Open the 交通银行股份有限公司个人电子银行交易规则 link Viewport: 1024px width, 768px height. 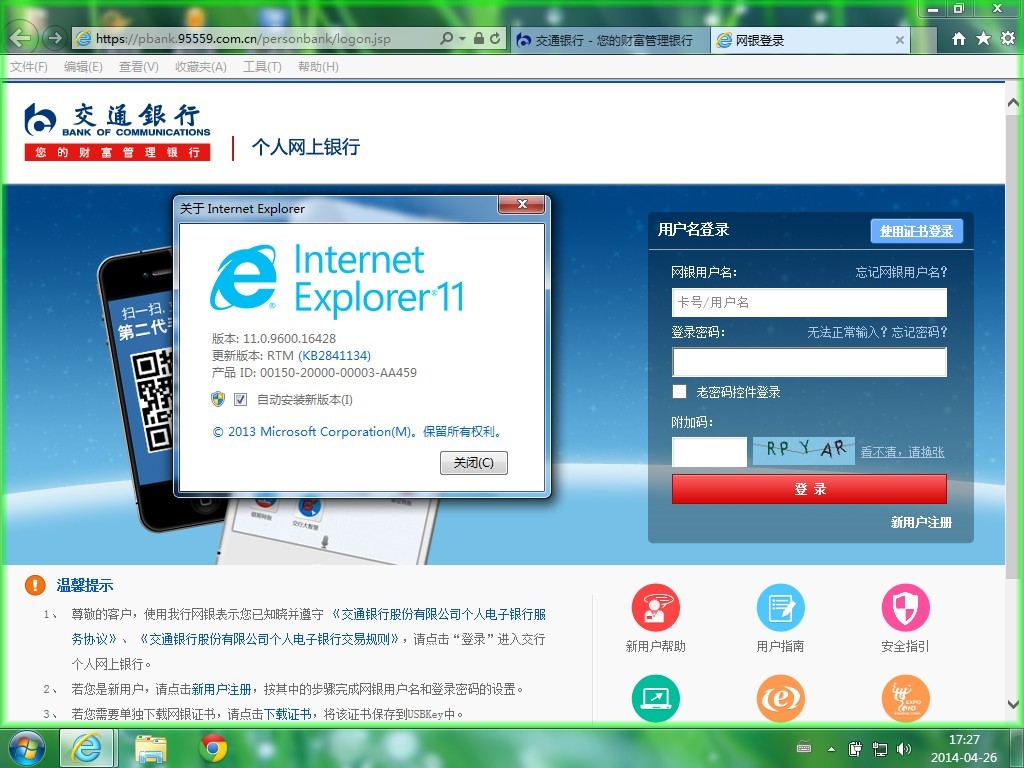tap(270, 639)
